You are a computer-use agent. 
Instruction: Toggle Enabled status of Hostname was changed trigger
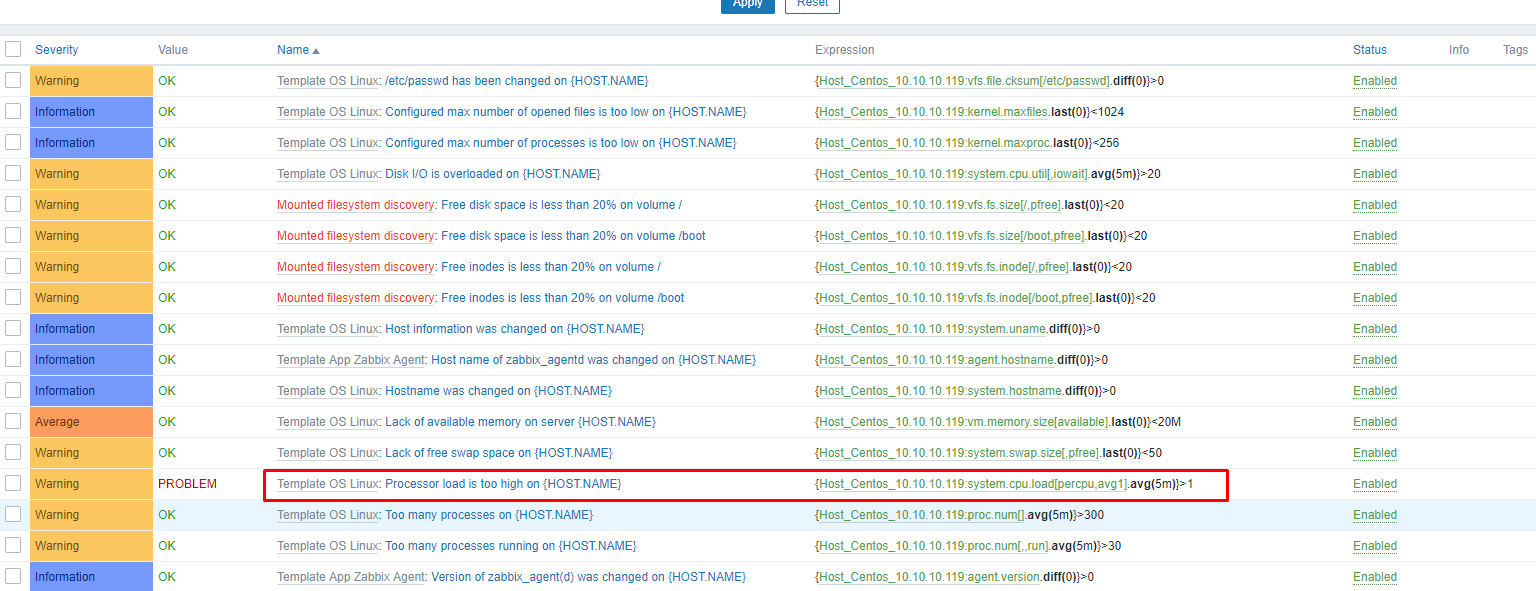coord(1375,391)
